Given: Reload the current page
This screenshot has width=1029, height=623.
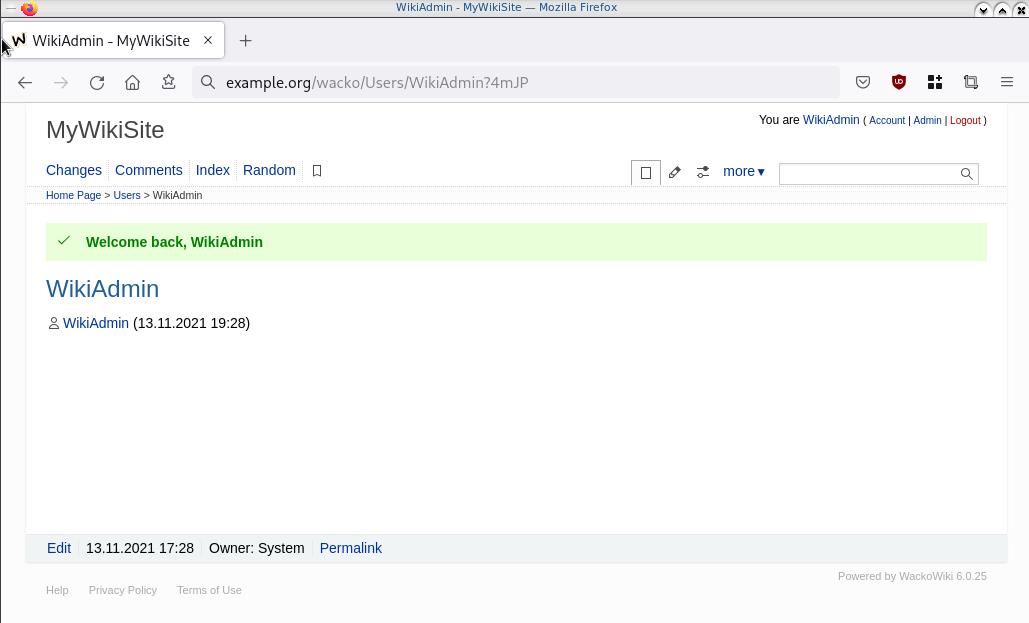Looking at the screenshot, I should click(x=97, y=82).
